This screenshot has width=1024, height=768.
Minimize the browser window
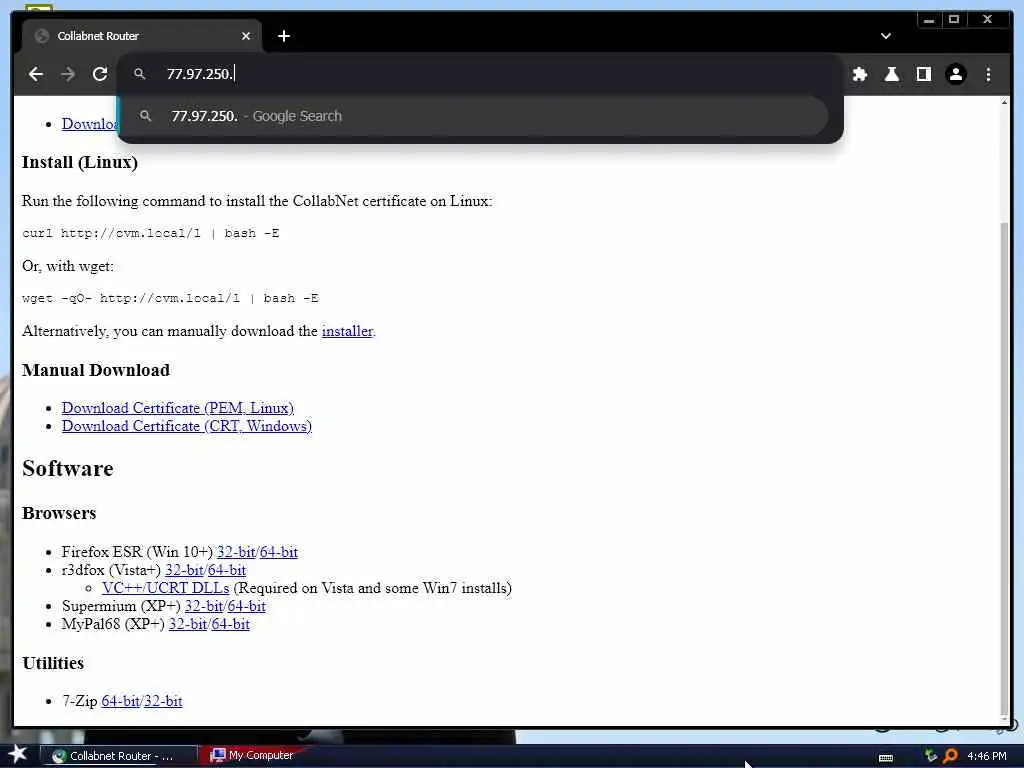[x=929, y=20]
